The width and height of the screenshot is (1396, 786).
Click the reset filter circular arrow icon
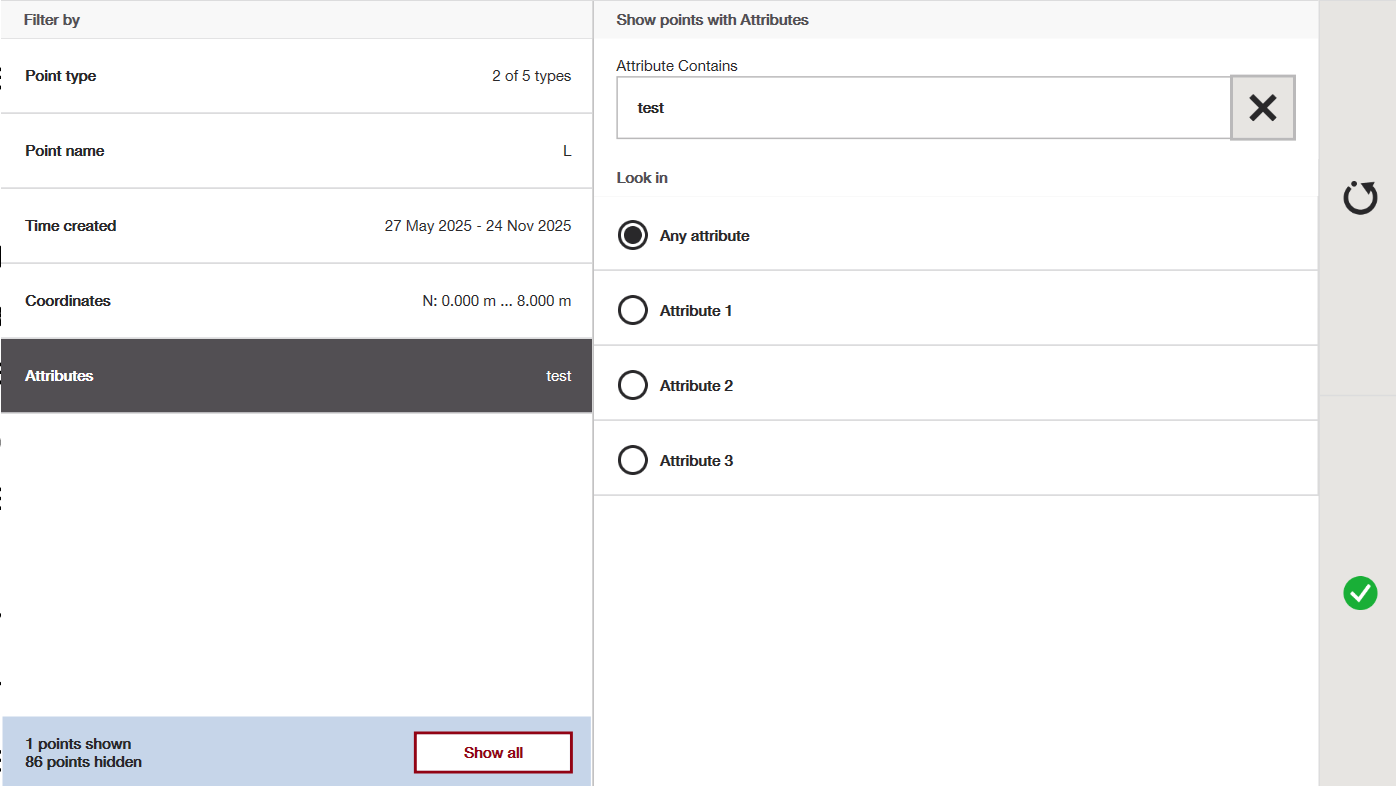click(x=1359, y=198)
